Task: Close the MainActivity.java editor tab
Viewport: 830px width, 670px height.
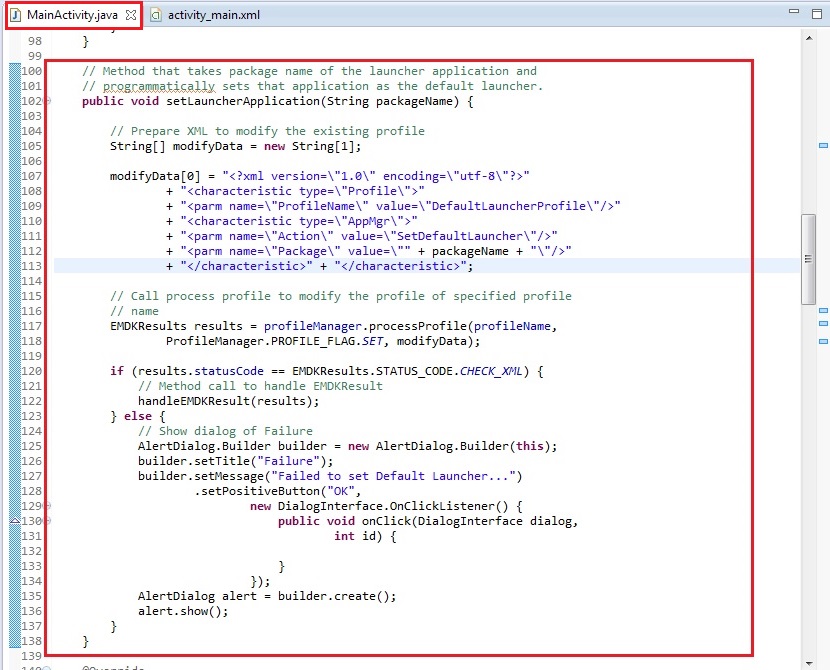Action: coord(131,16)
